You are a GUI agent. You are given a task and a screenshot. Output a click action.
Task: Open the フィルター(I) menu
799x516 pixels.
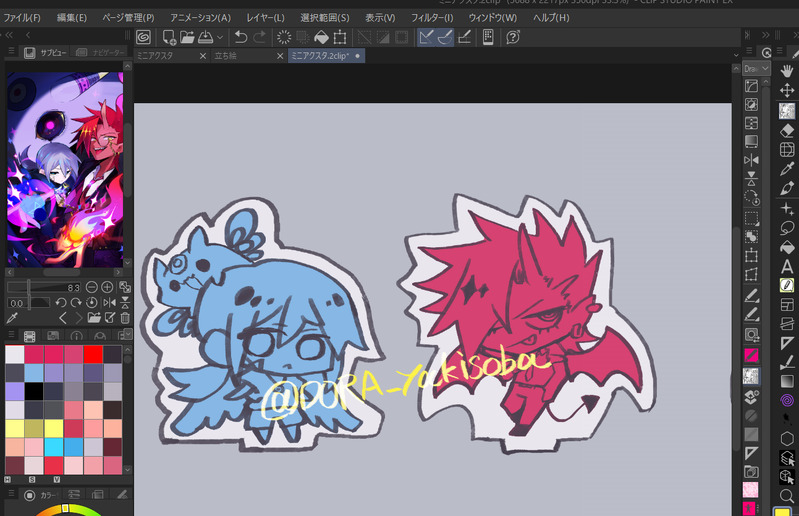pos(432,18)
